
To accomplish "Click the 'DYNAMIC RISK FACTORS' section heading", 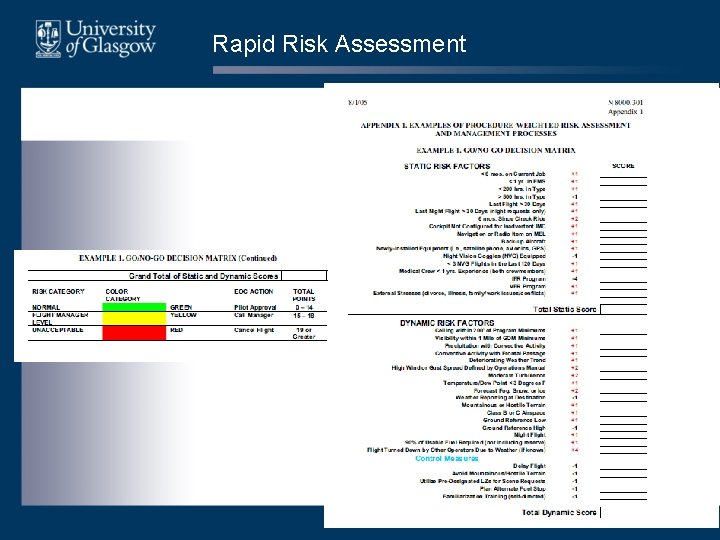I will point(447,323).
